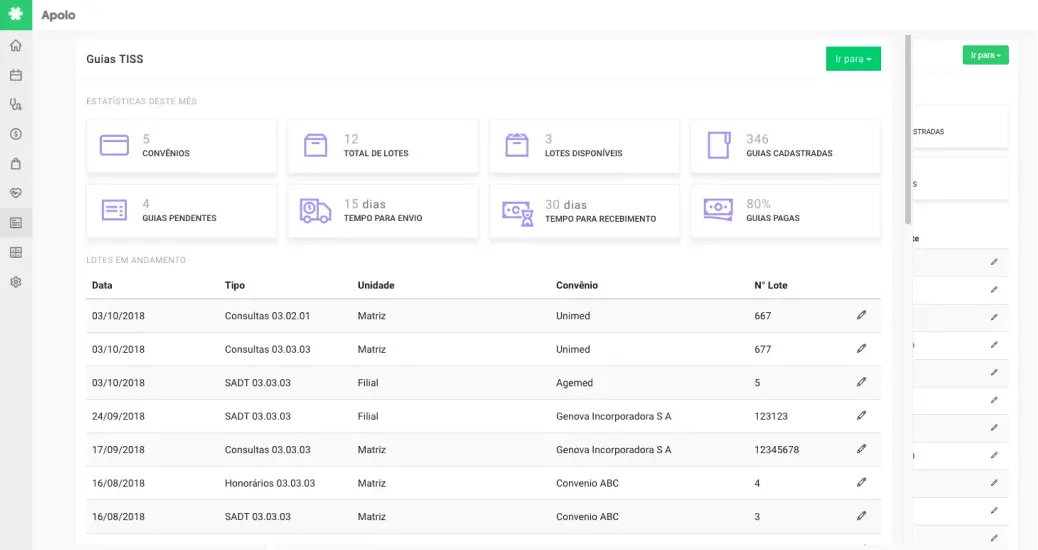This screenshot has height=550, width=1038.
Task: Click the Apolo title in header
Action: click(x=58, y=15)
